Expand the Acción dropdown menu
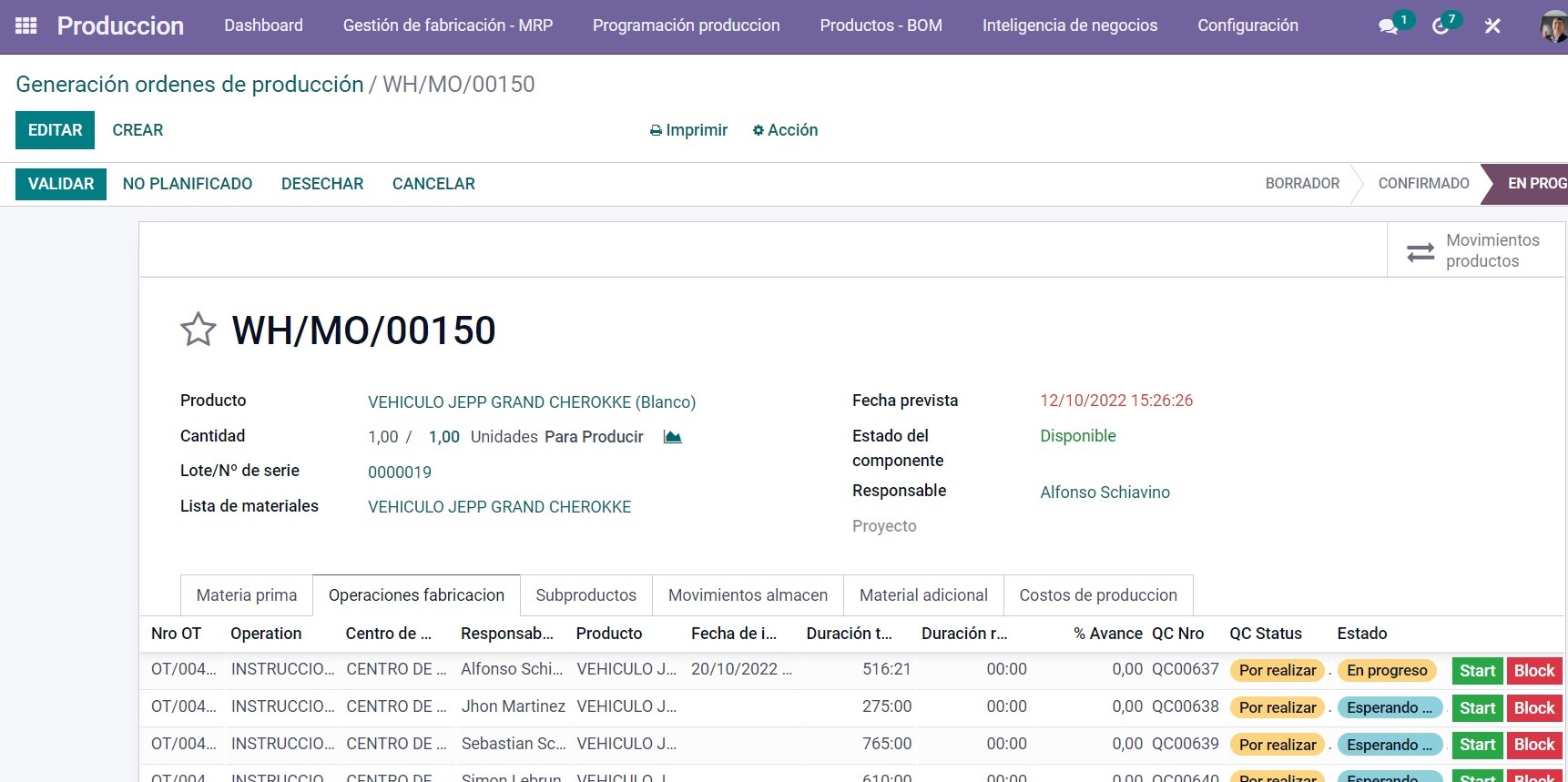 click(785, 130)
